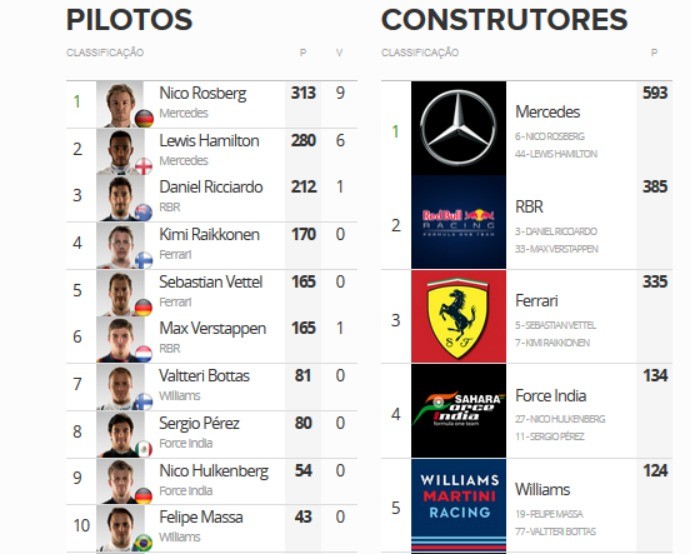Click Daniel Ricciardo's driver photo
This screenshot has height=554, width=690.
(122, 197)
